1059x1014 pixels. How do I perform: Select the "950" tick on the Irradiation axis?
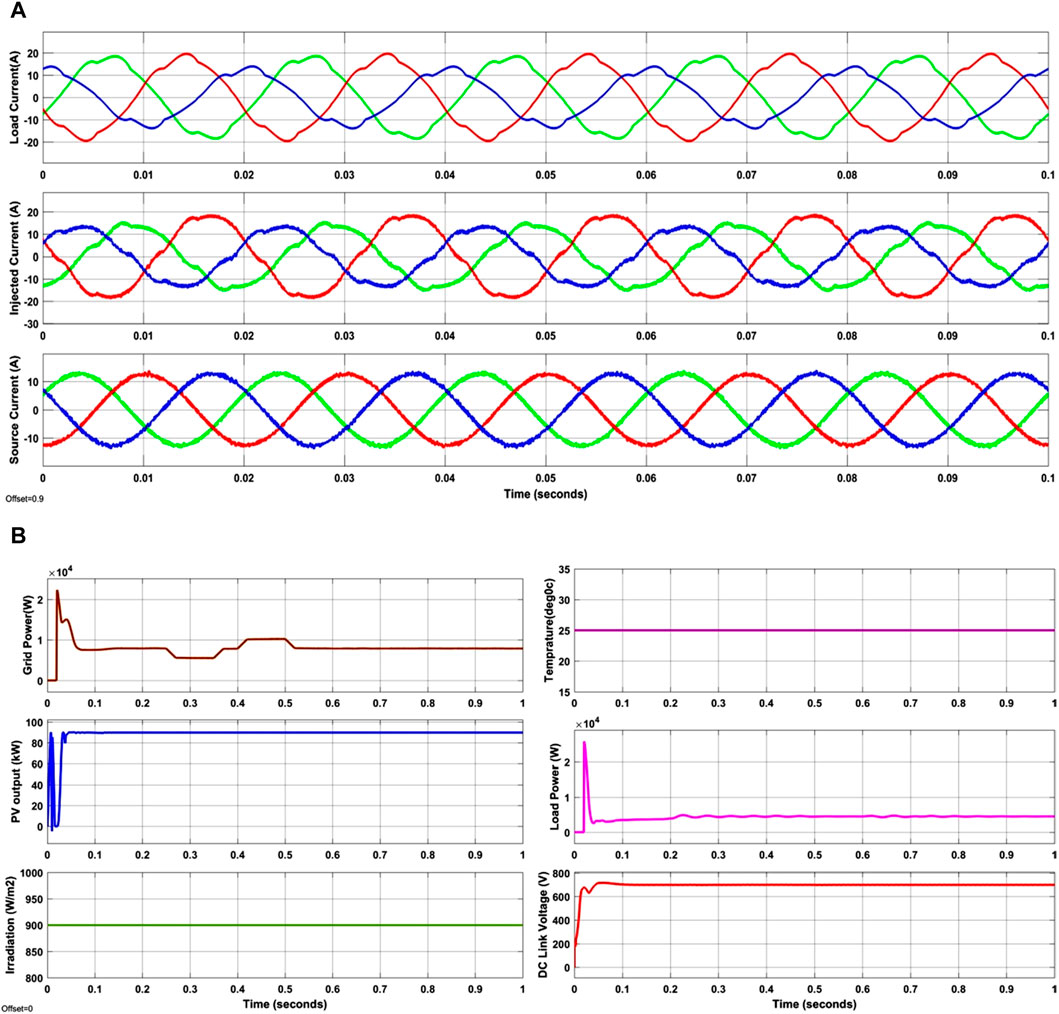pyautogui.click(x=34, y=899)
